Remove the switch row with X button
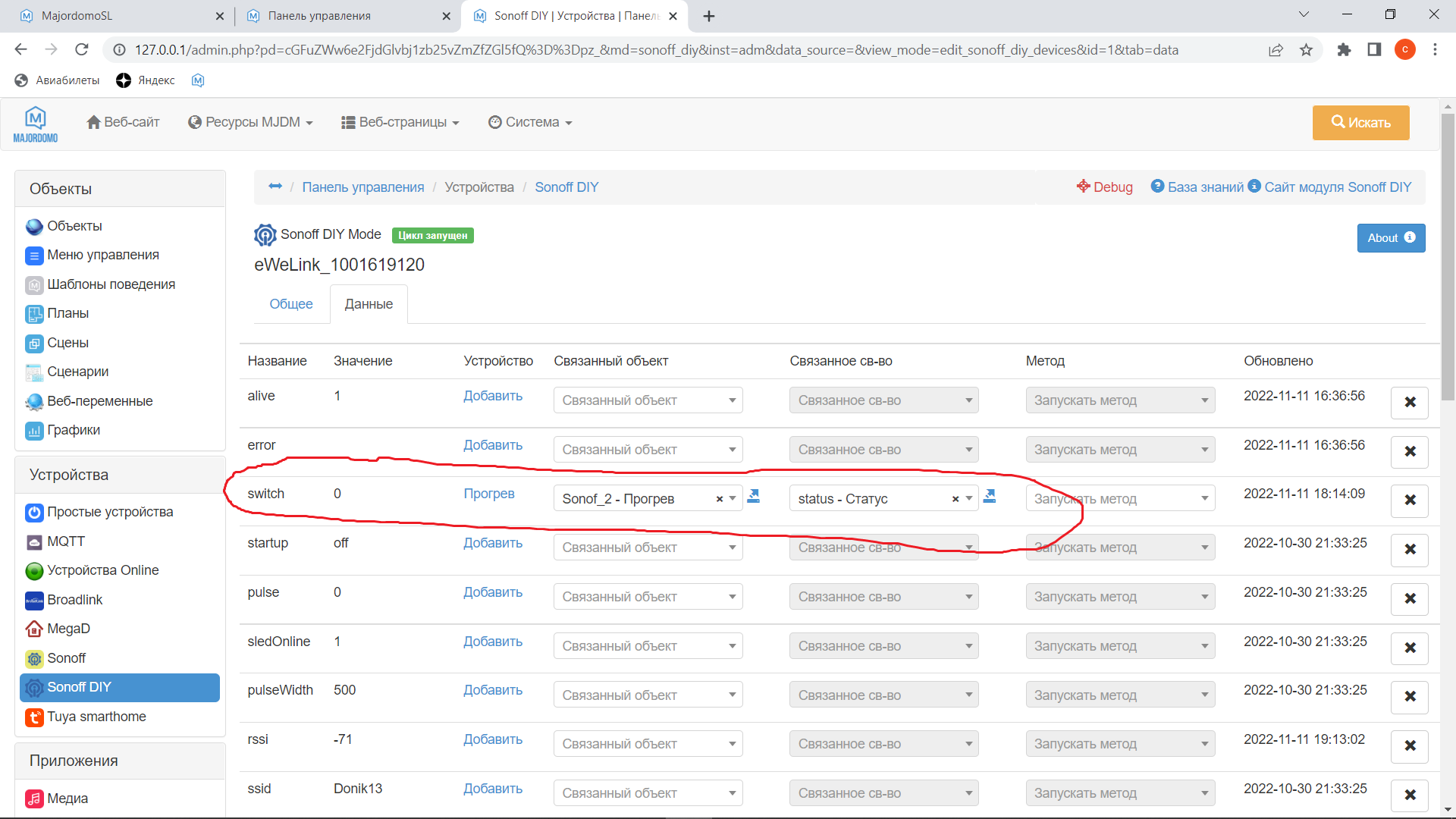The width and height of the screenshot is (1456, 819). 1409,500
